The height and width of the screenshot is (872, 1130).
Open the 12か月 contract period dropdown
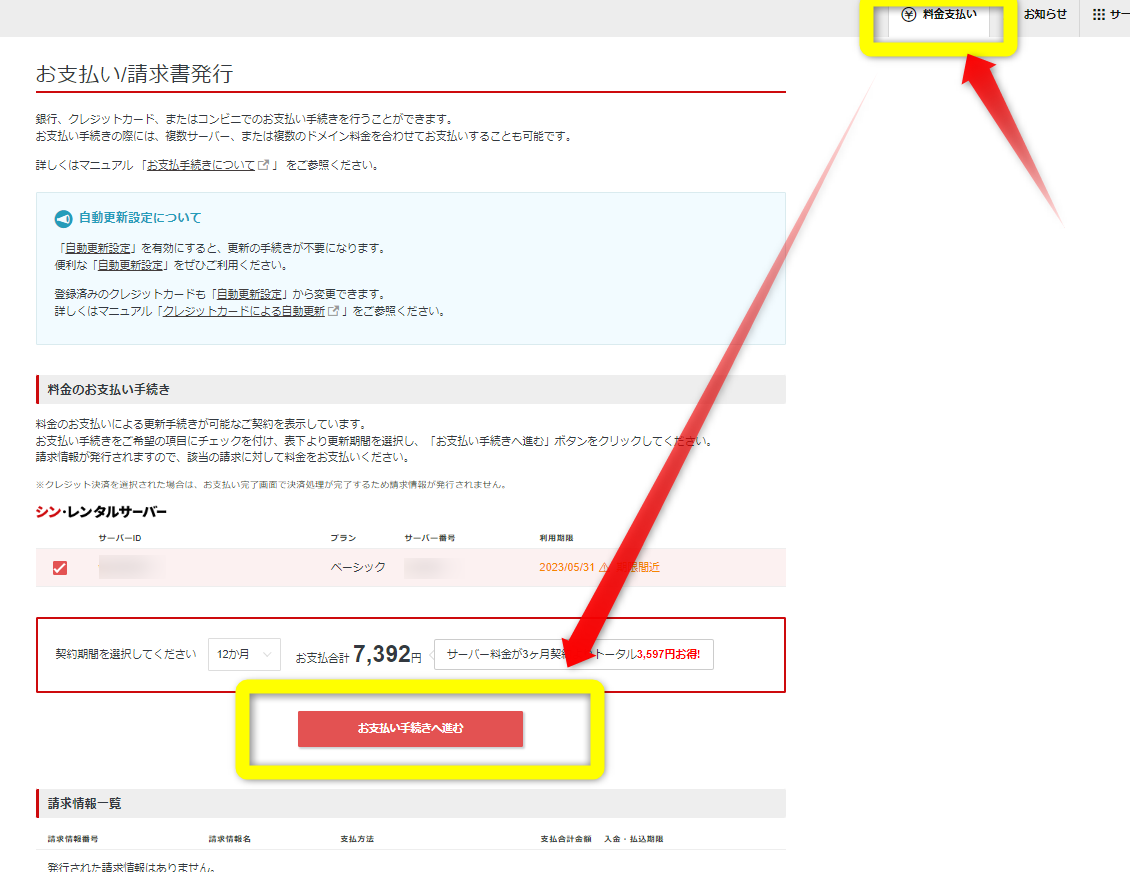tap(244, 655)
